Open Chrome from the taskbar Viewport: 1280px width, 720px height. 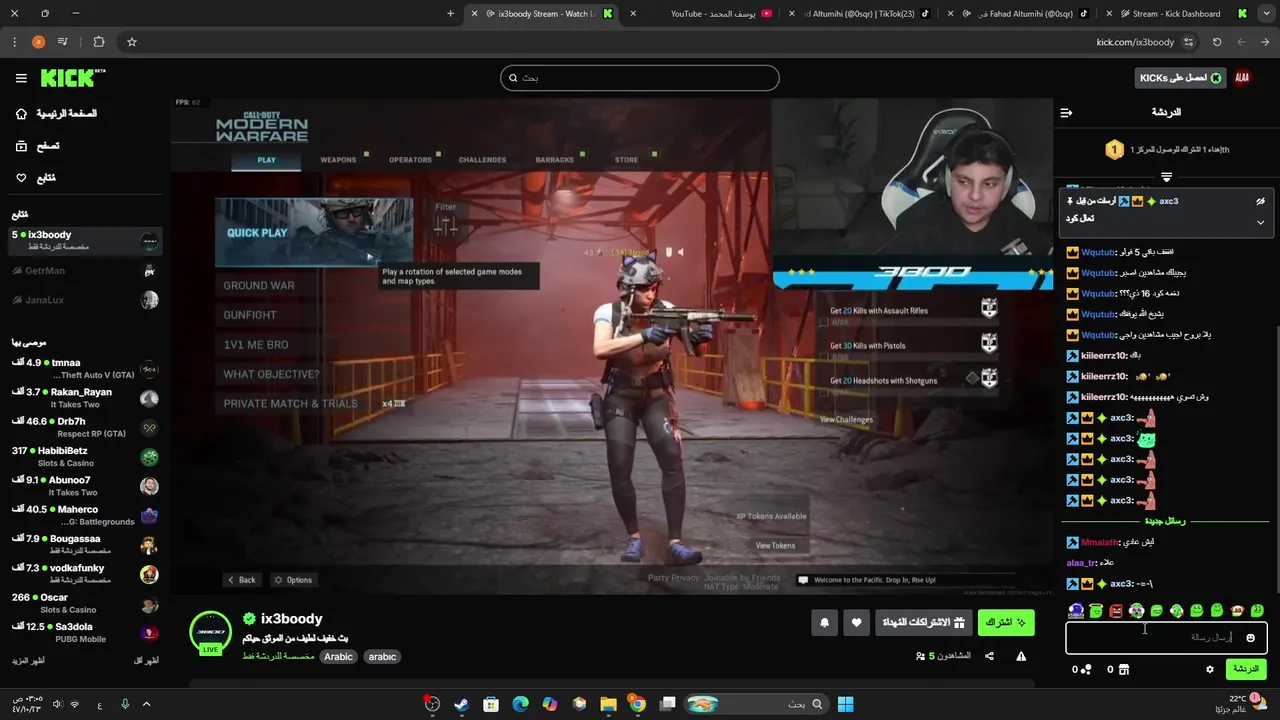(x=637, y=704)
